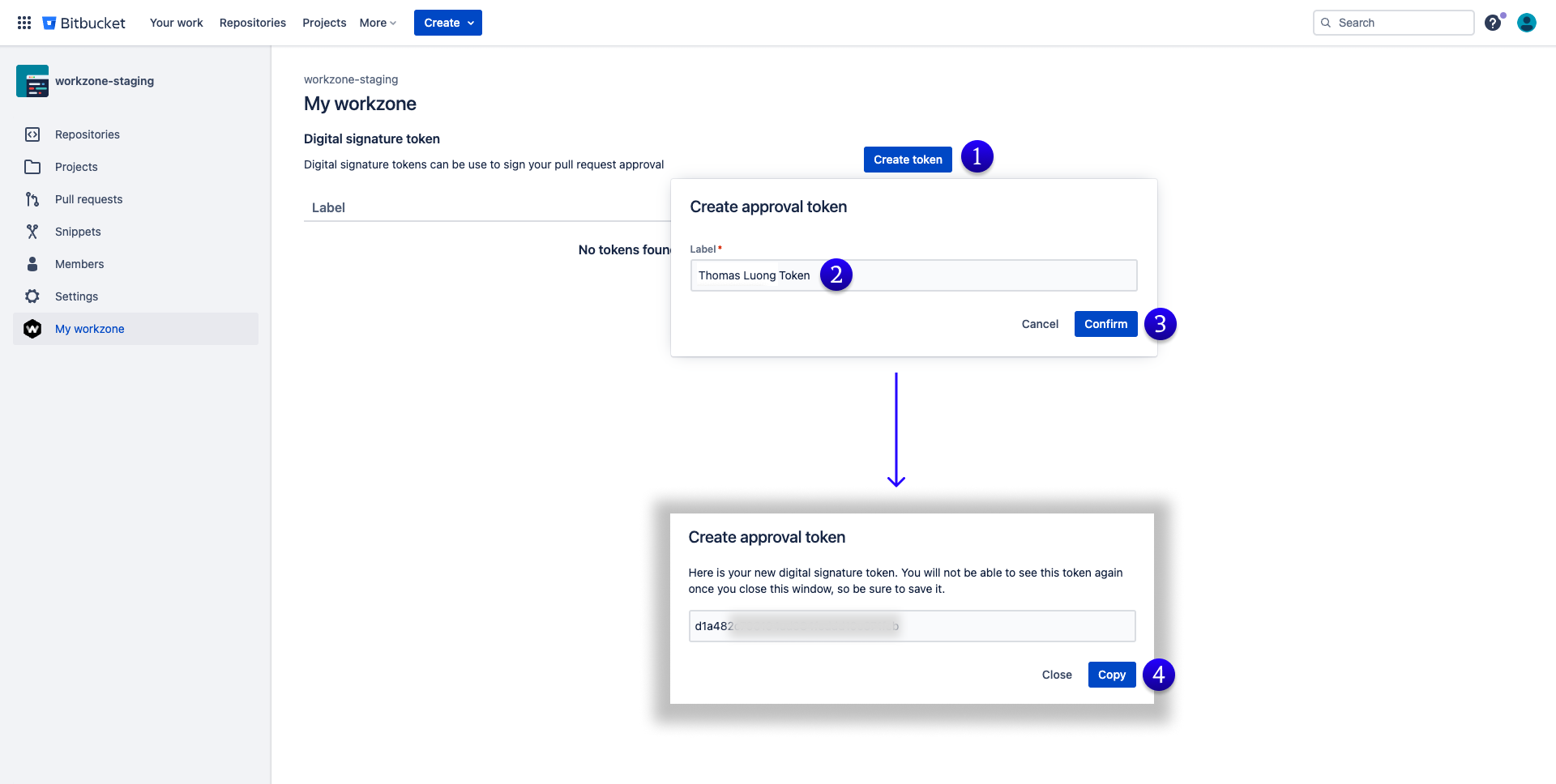Select the Pull requests branch icon
The image size is (1556, 784).
point(32,199)
